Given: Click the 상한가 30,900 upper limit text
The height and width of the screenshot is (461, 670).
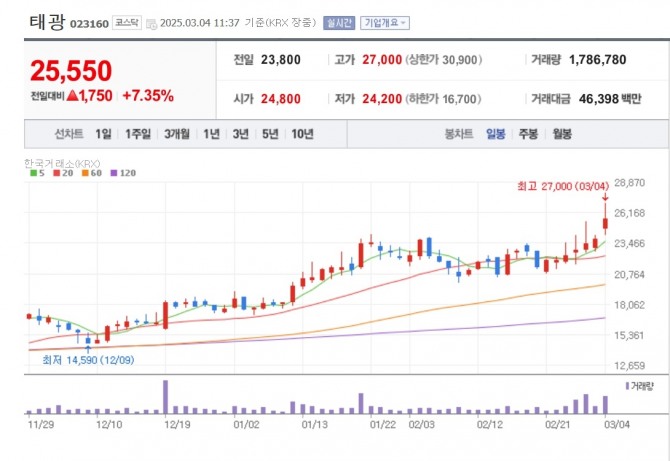Looking at the screenshot, I should tap(444, 60).
